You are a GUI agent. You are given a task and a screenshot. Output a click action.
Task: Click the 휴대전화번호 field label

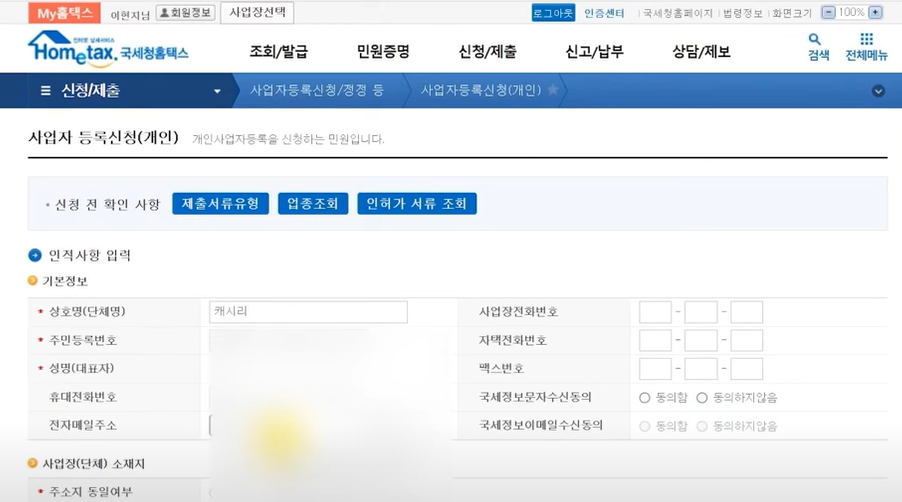pos(83,397)
